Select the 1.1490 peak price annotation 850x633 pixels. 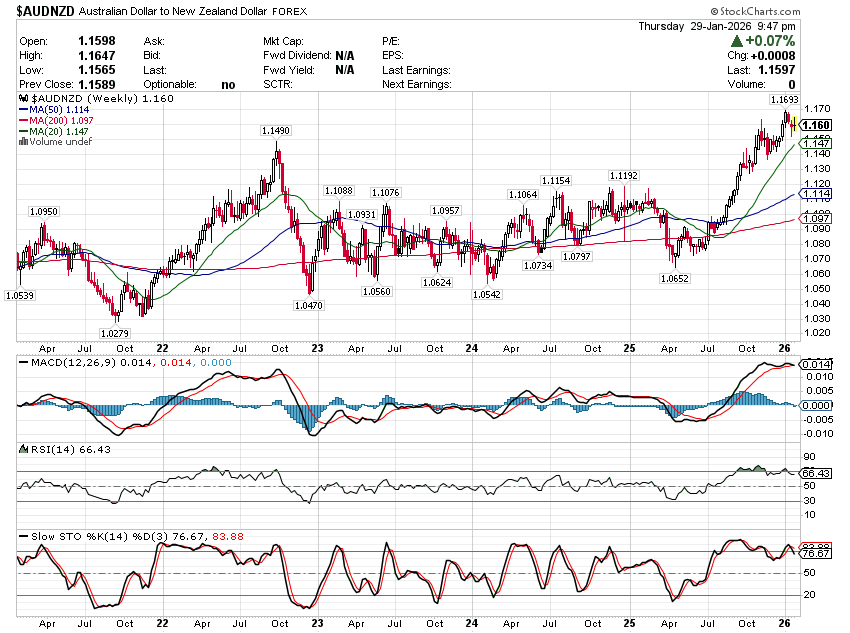click(275, 131)
